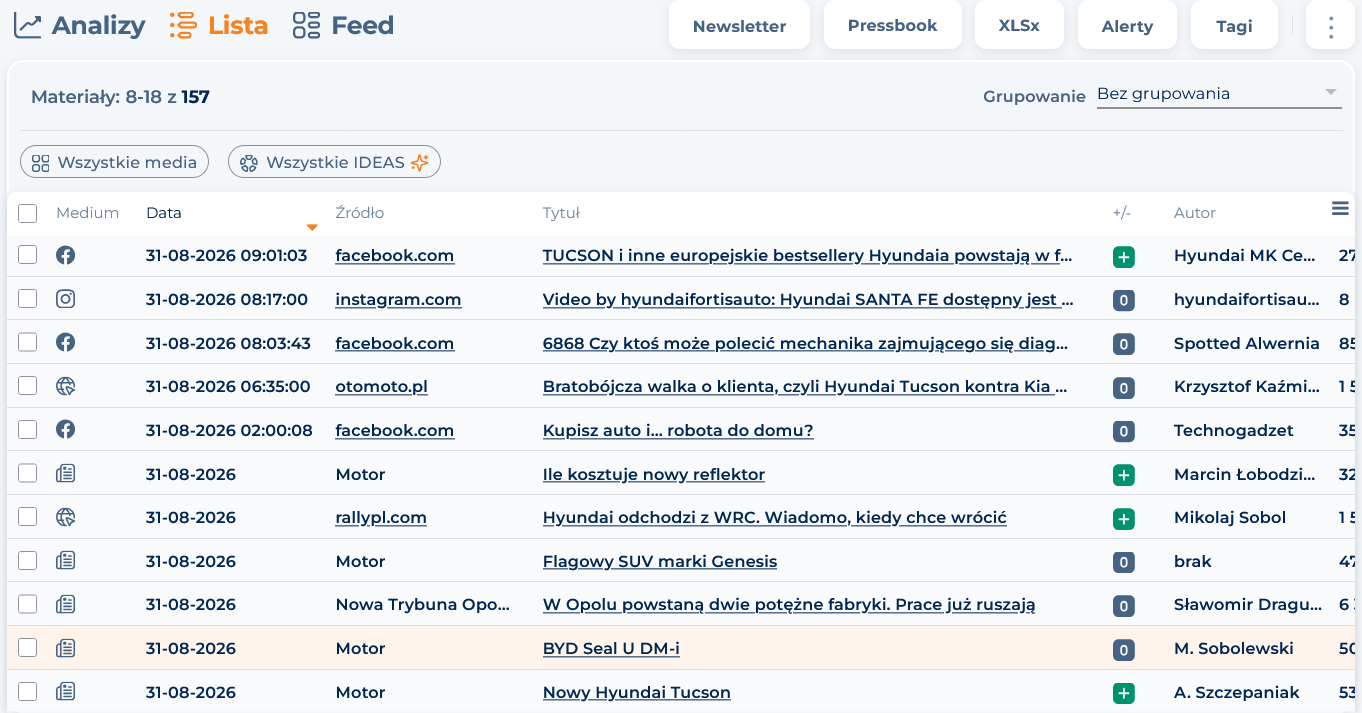Click the Wszystkie IDEAS filter chip
This screenshot has width=1362, height=713.
334,162
